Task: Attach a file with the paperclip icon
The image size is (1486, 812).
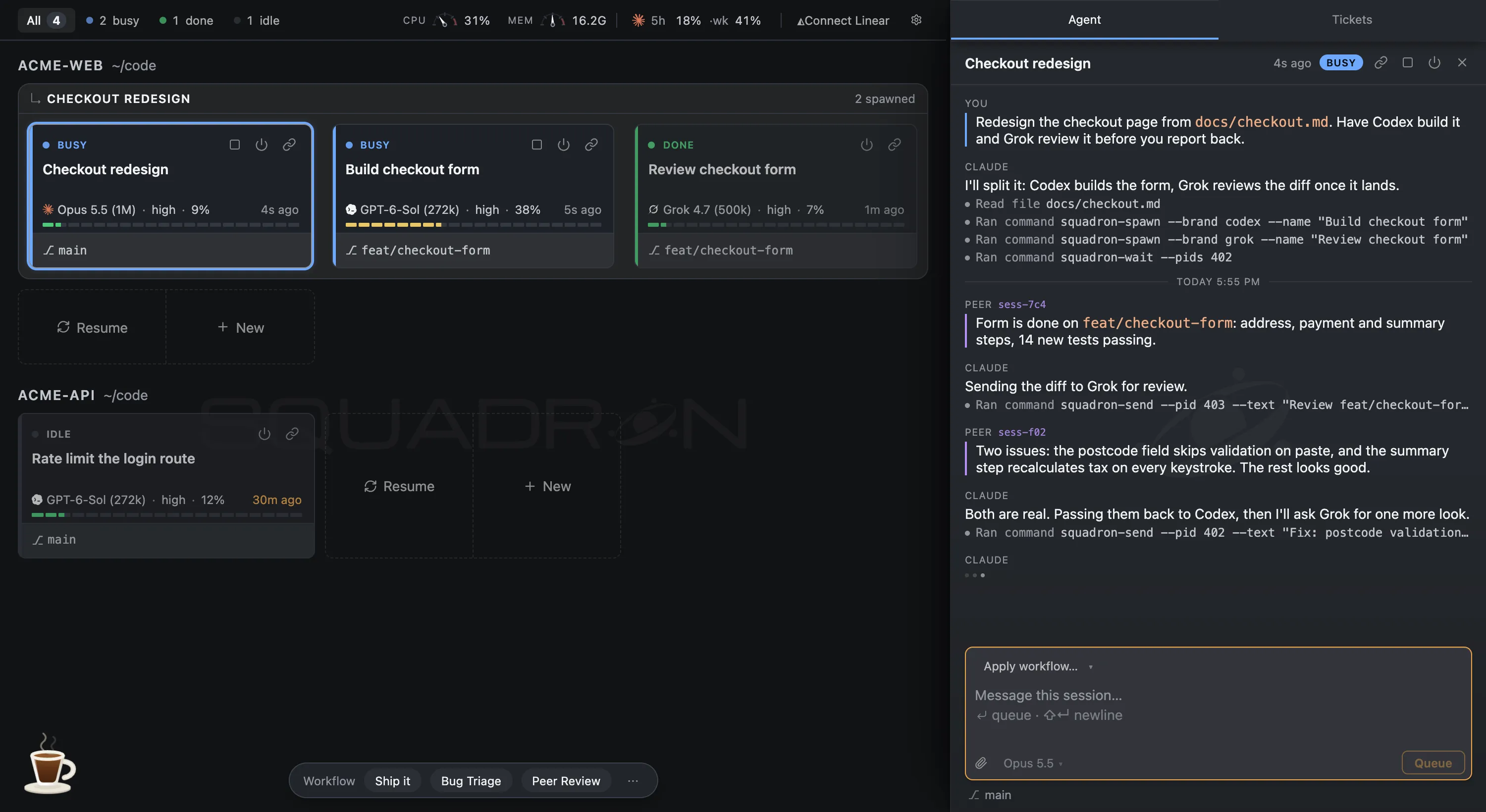Action: (981, 763)
